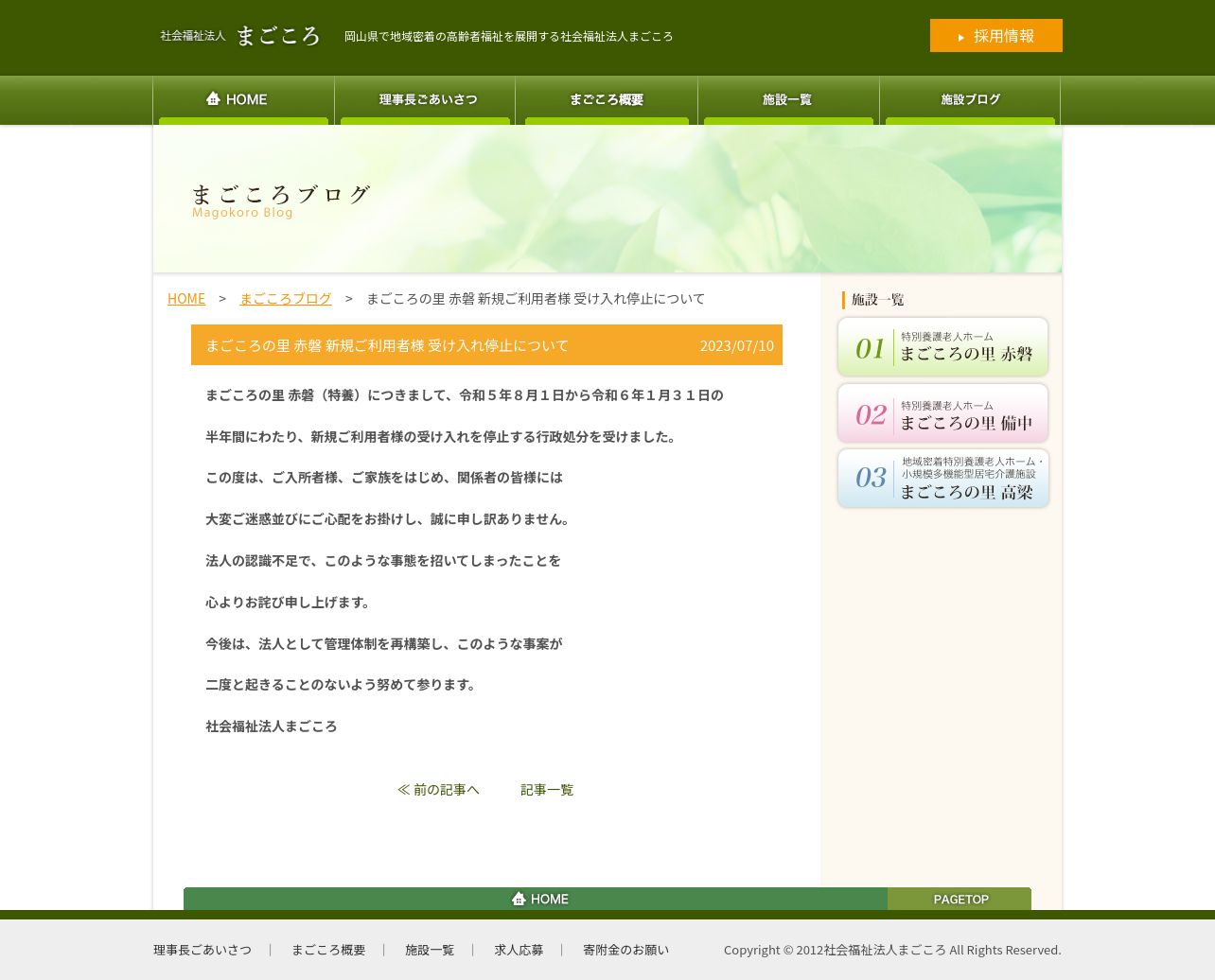Screen dimensions: 1215x980
Task: Click the breadcrumb current article title
Action: [x=536, y=298]
